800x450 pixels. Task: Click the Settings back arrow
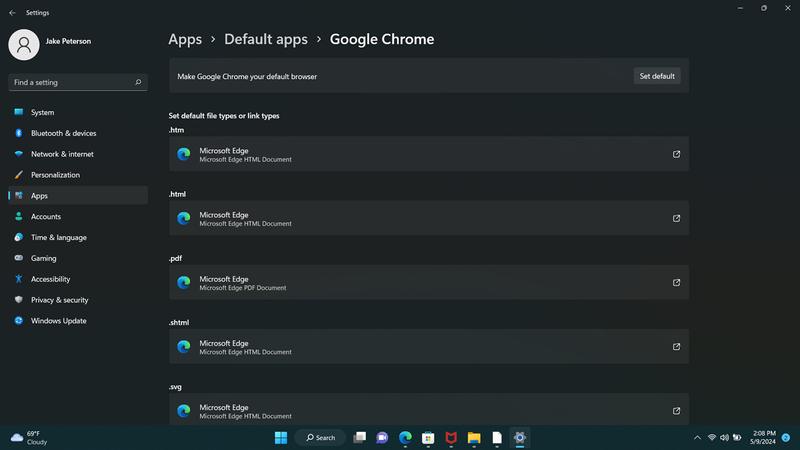click(x=12, y=13)
